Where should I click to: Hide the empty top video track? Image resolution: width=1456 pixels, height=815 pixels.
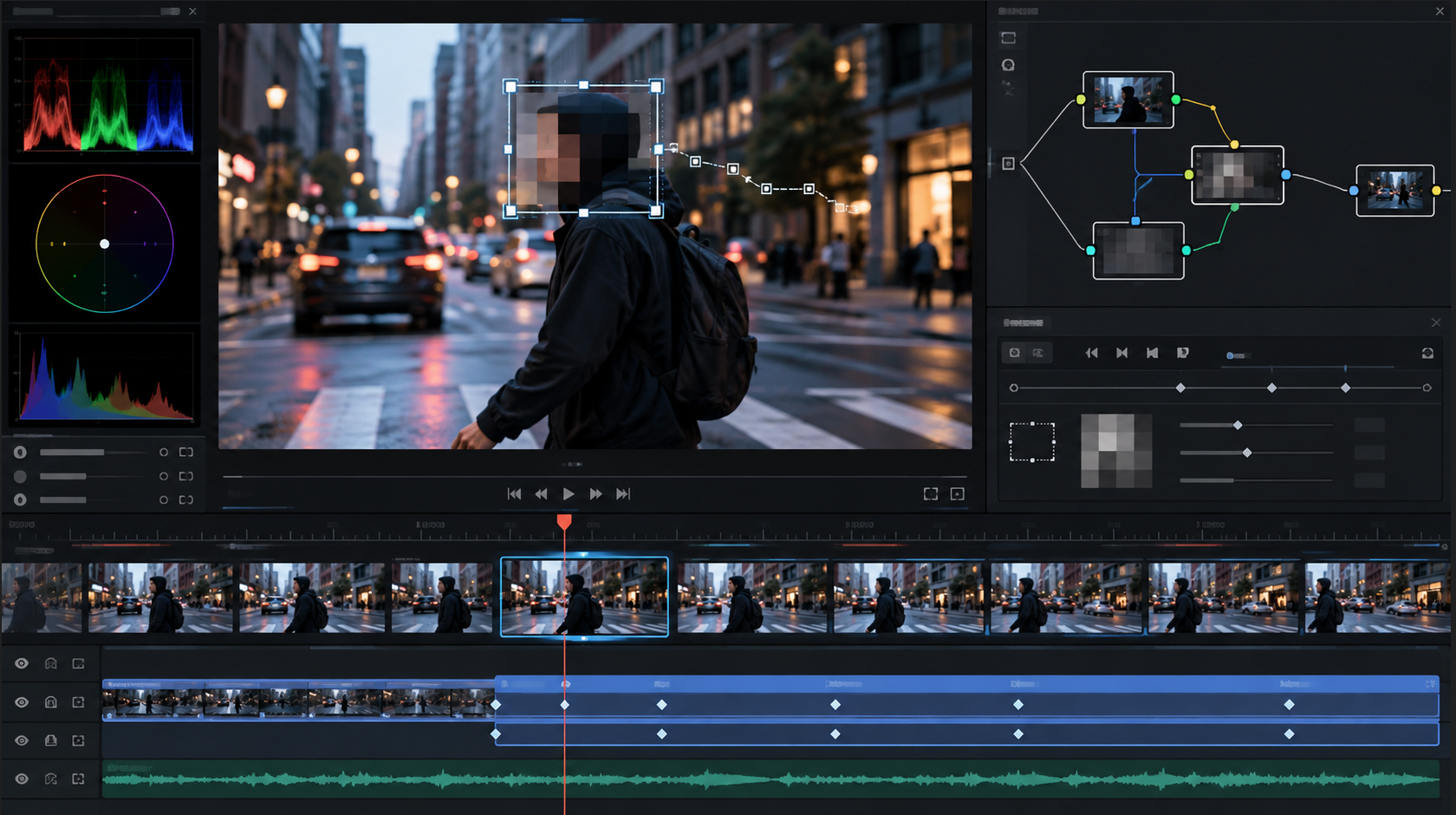coord(22,663)
